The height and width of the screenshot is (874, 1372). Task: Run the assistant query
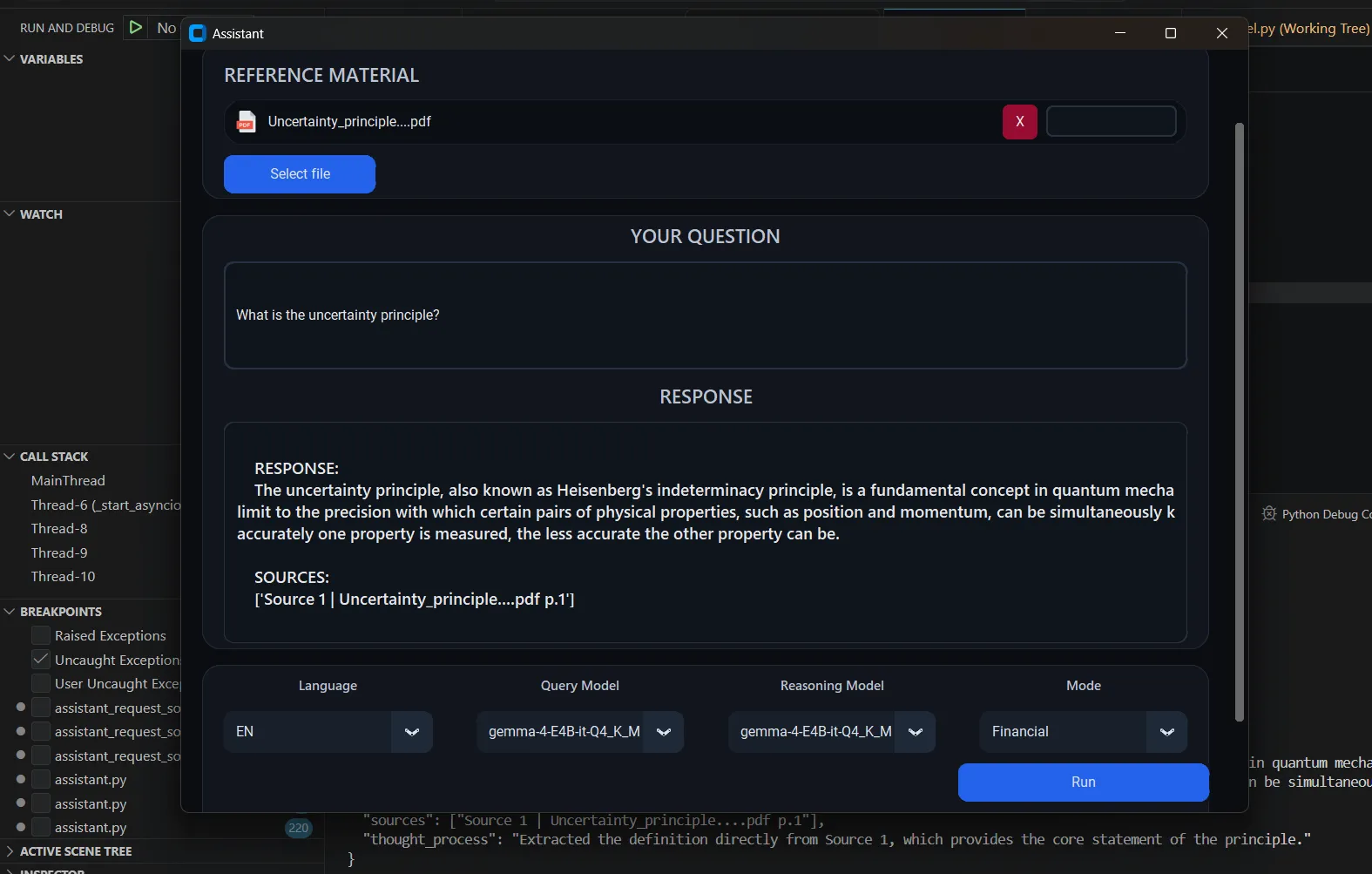point(1083,782)
